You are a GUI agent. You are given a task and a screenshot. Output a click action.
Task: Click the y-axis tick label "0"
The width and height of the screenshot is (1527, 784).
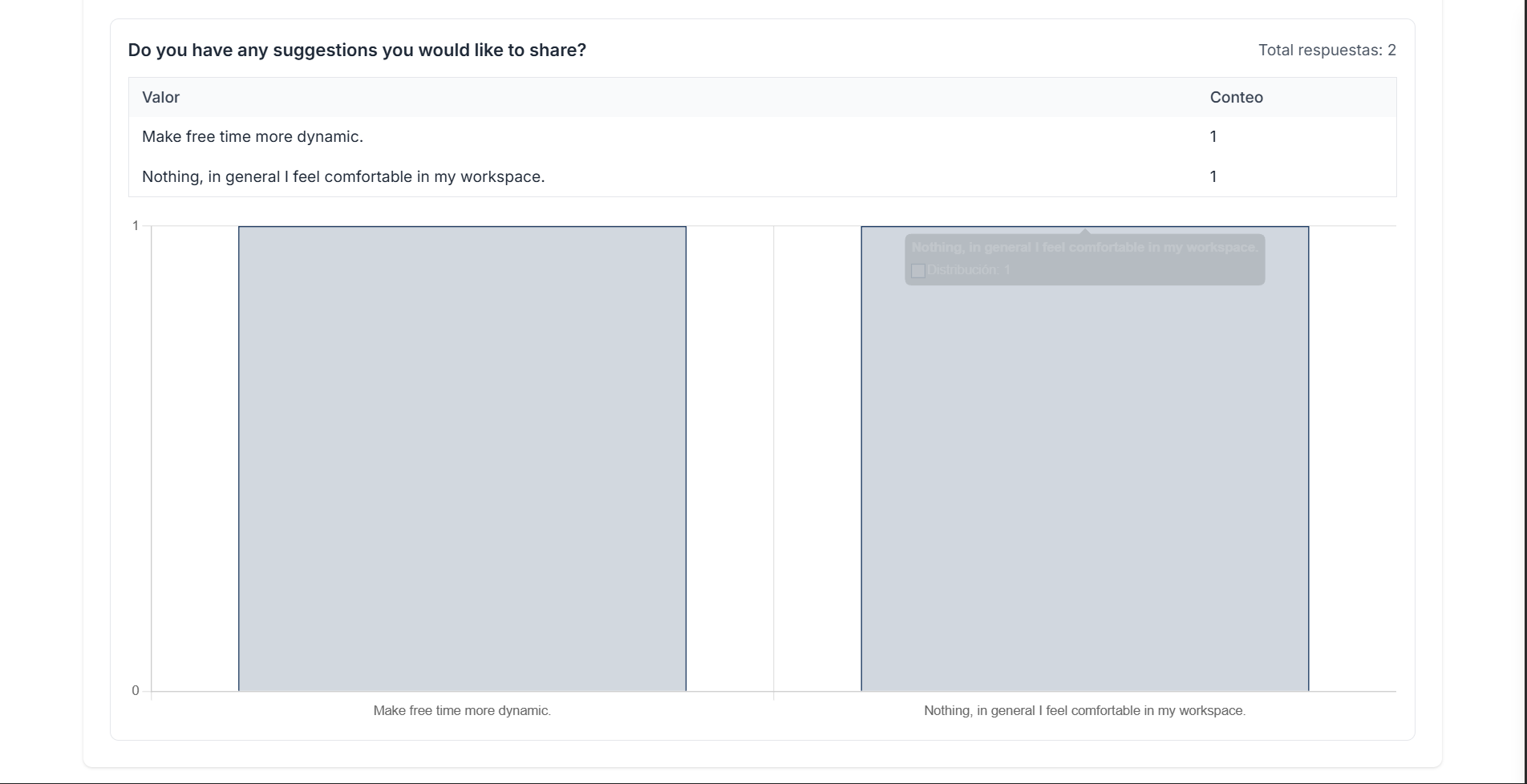point(136,690)
